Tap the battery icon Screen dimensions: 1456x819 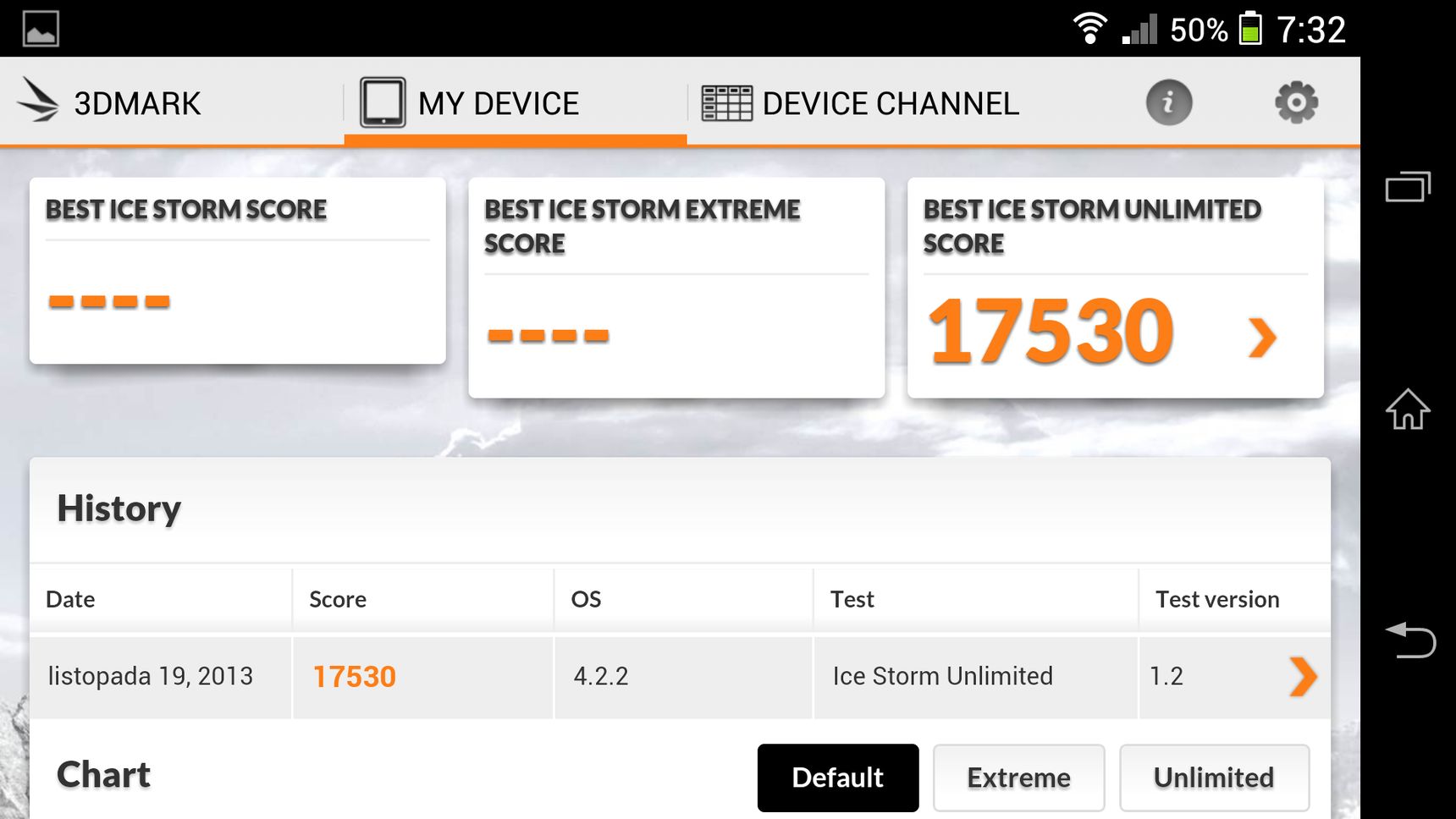click(x=1250, y=29)
